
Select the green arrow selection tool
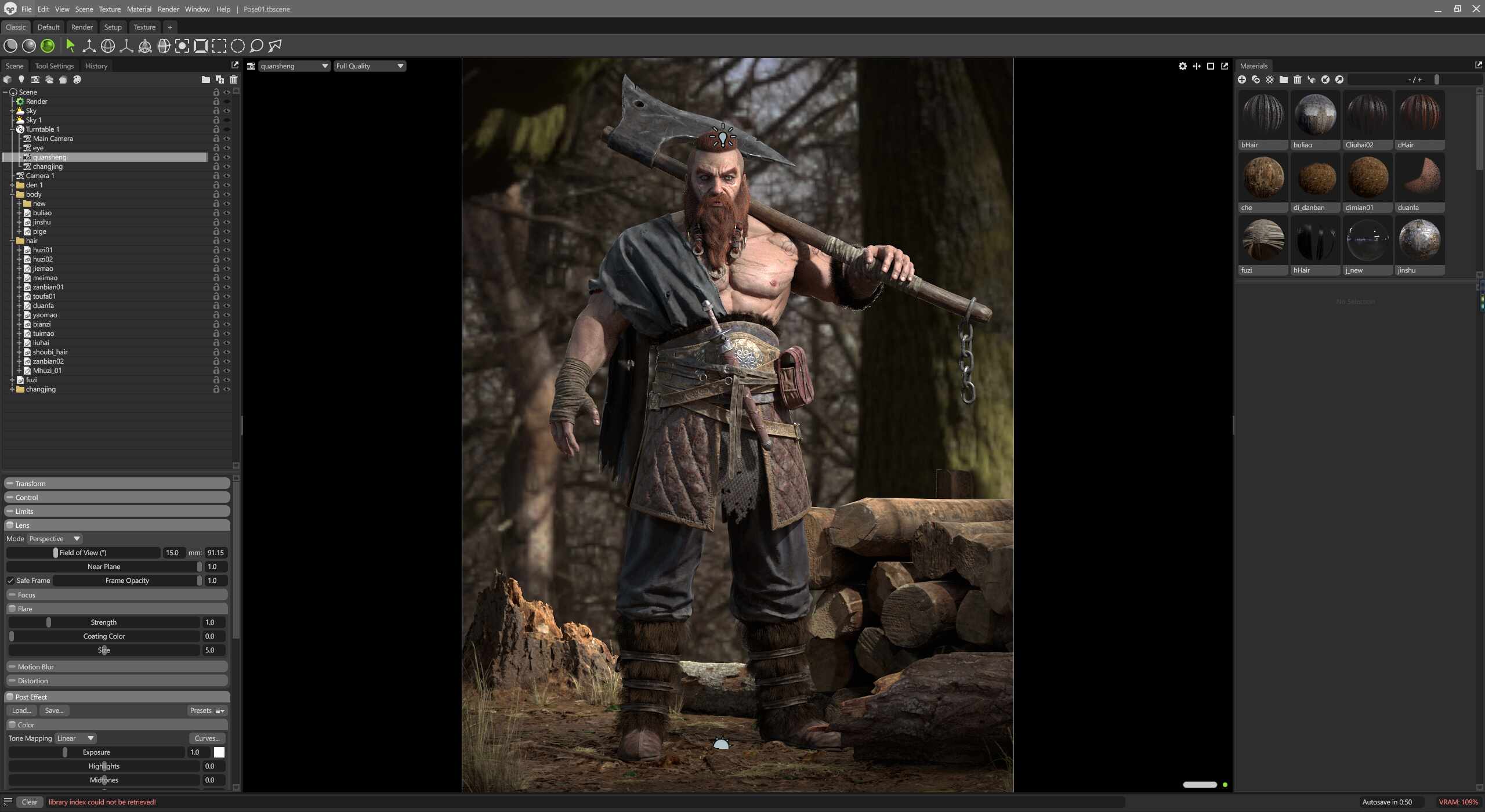coord(70,46)
